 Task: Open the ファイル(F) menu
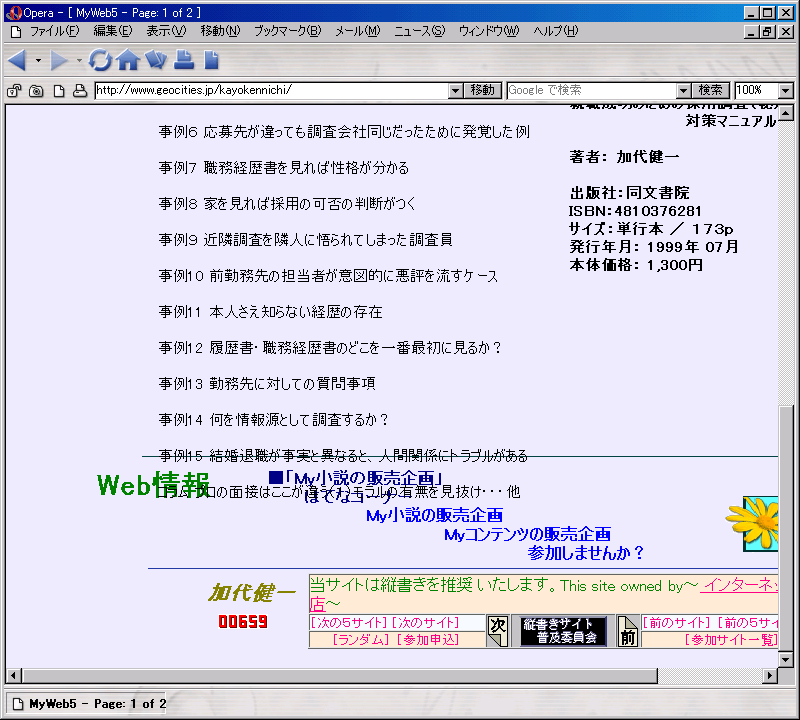pyautogui.click(x=55, y=31)
